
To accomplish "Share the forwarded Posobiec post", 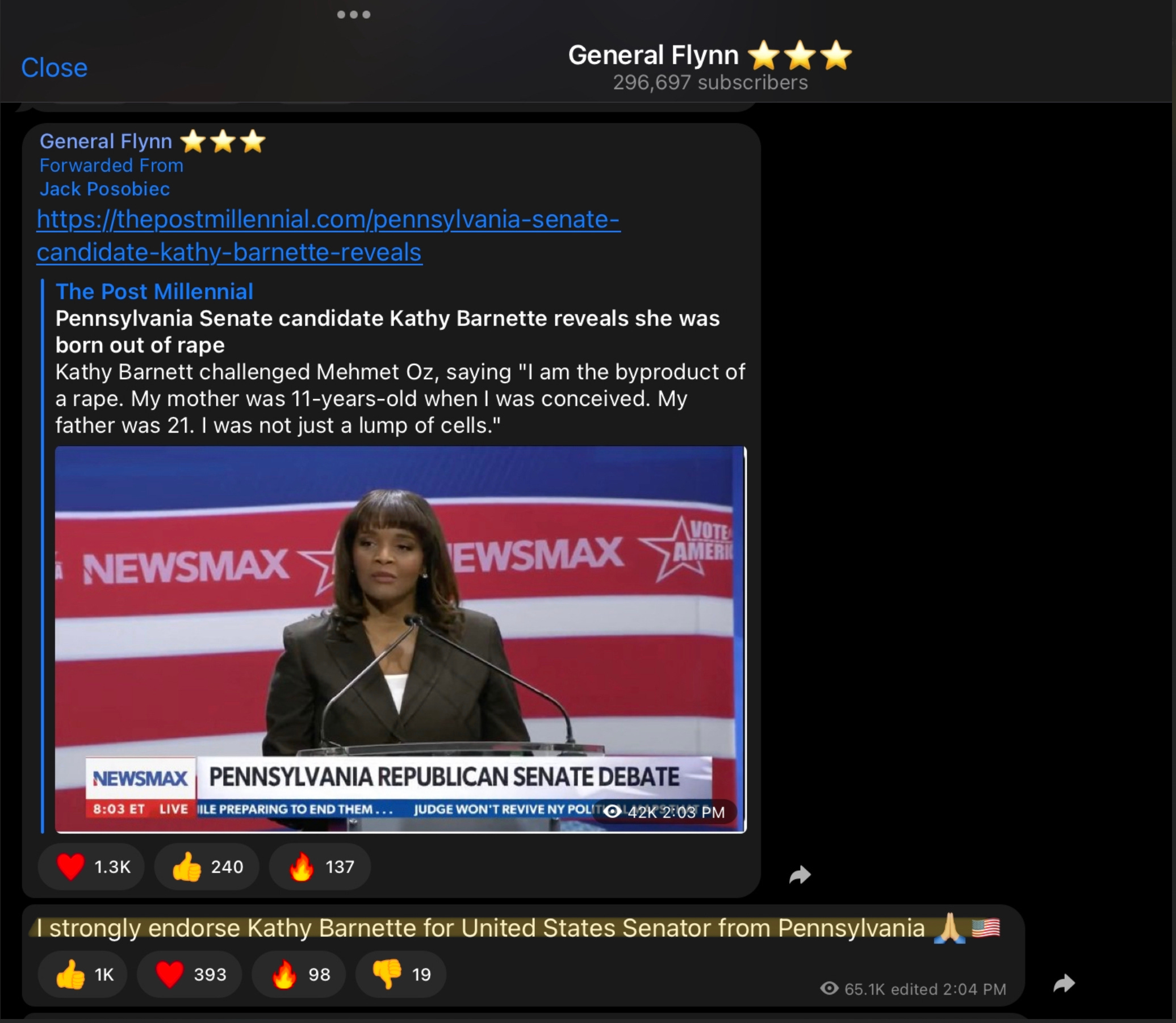I will point(800,875).
